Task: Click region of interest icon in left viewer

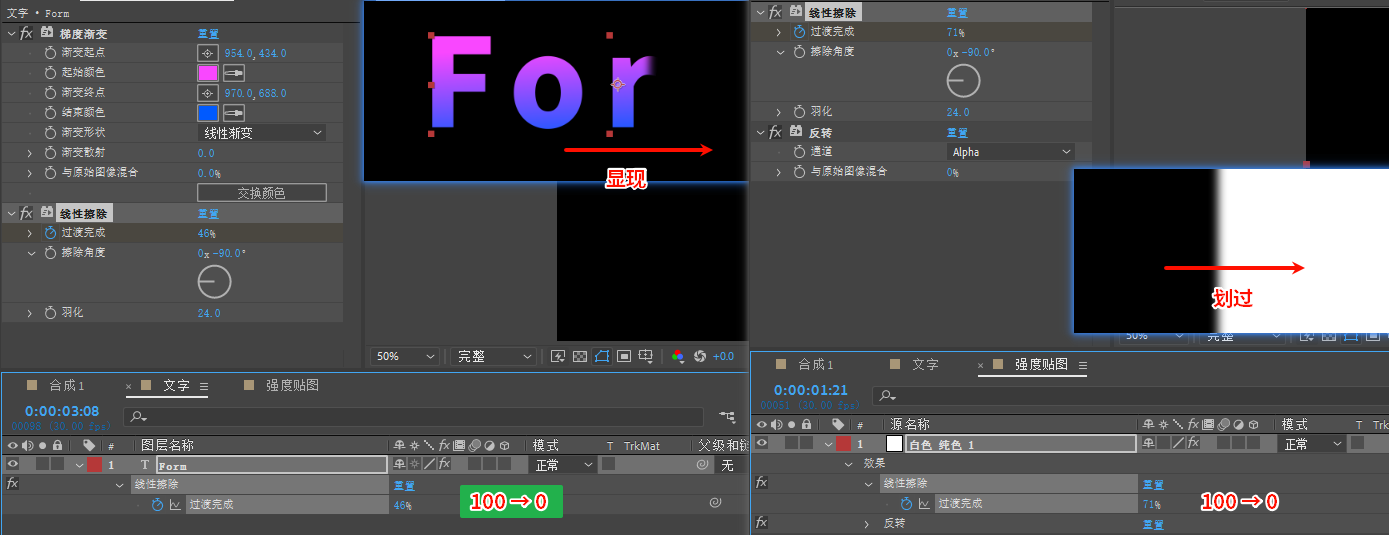Action: (x=624, y=356)
